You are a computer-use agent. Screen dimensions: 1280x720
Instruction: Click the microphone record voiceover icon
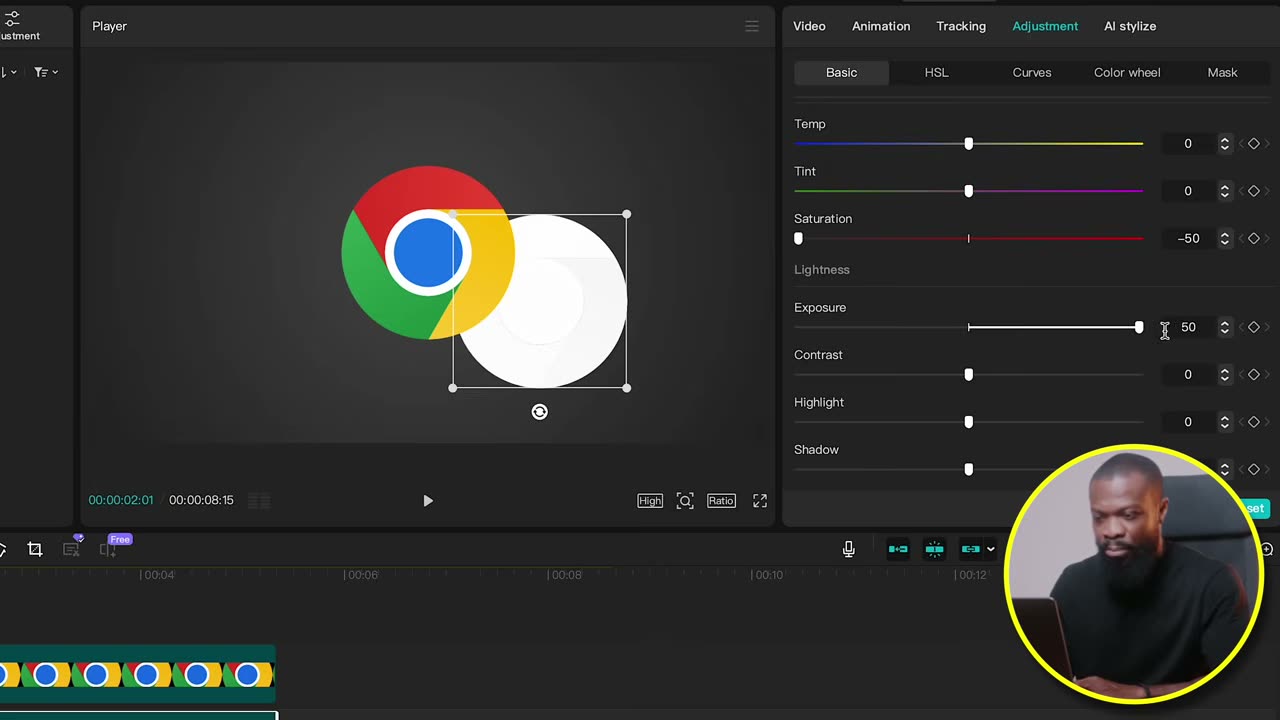coord(849,549)
